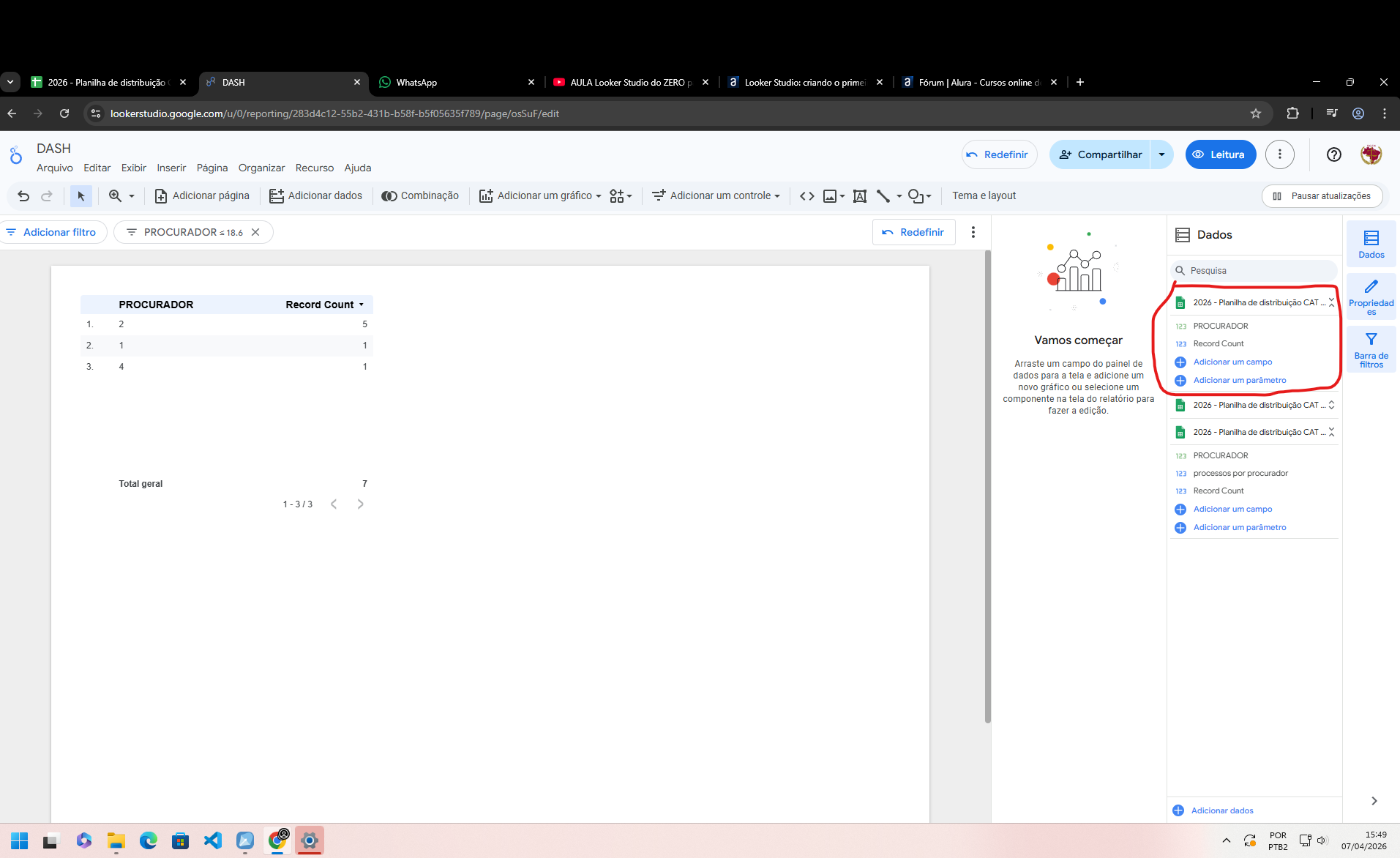Click Adicionar um campo link
The image size is (1400, 858).
click(x=1232, y=362)
